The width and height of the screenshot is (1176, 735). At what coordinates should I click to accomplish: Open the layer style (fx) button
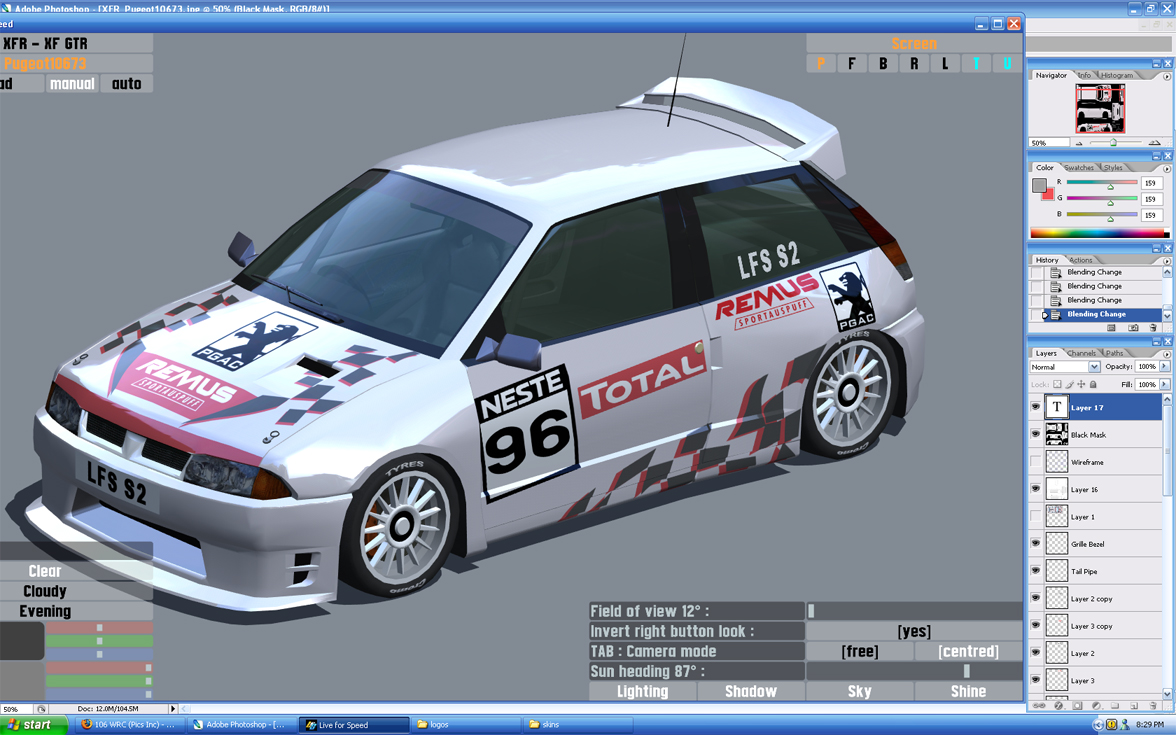1058,706
